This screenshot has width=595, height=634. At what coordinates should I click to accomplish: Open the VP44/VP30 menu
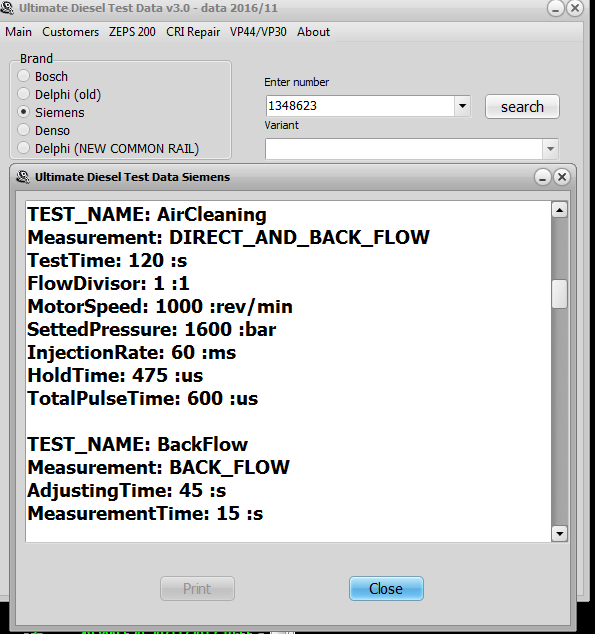[x=258, y=32]
